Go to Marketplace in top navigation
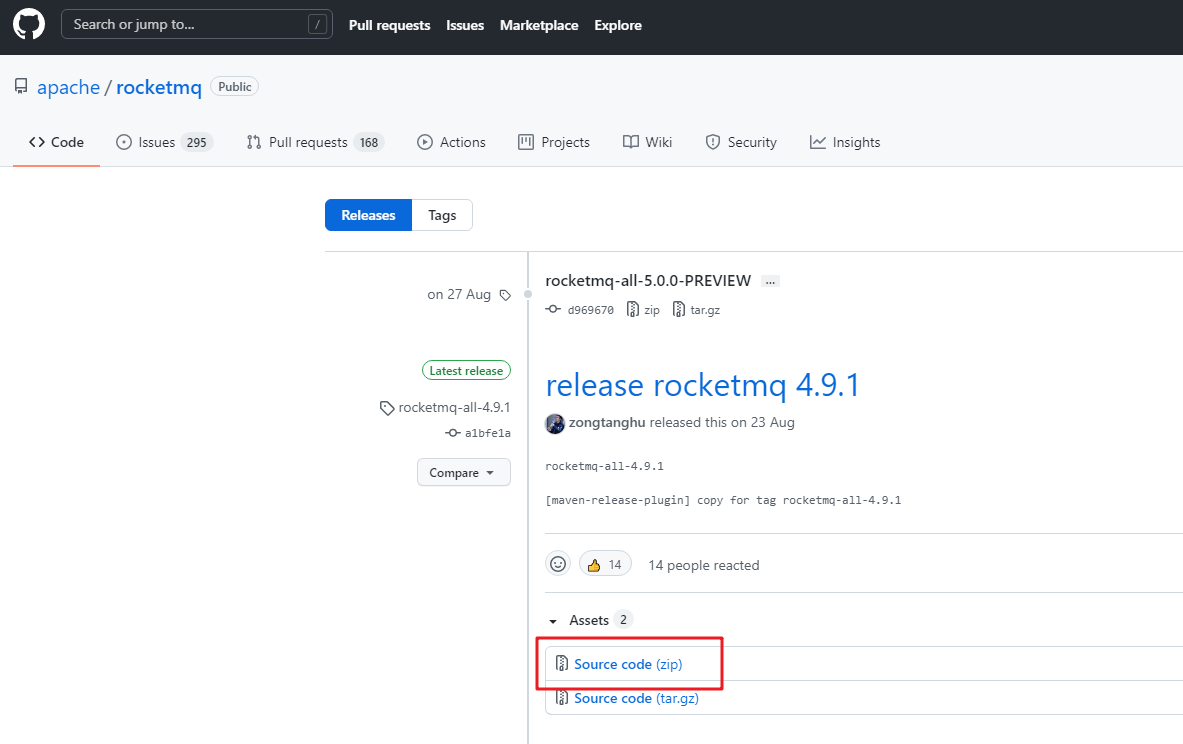 click(x=539, y=25)
